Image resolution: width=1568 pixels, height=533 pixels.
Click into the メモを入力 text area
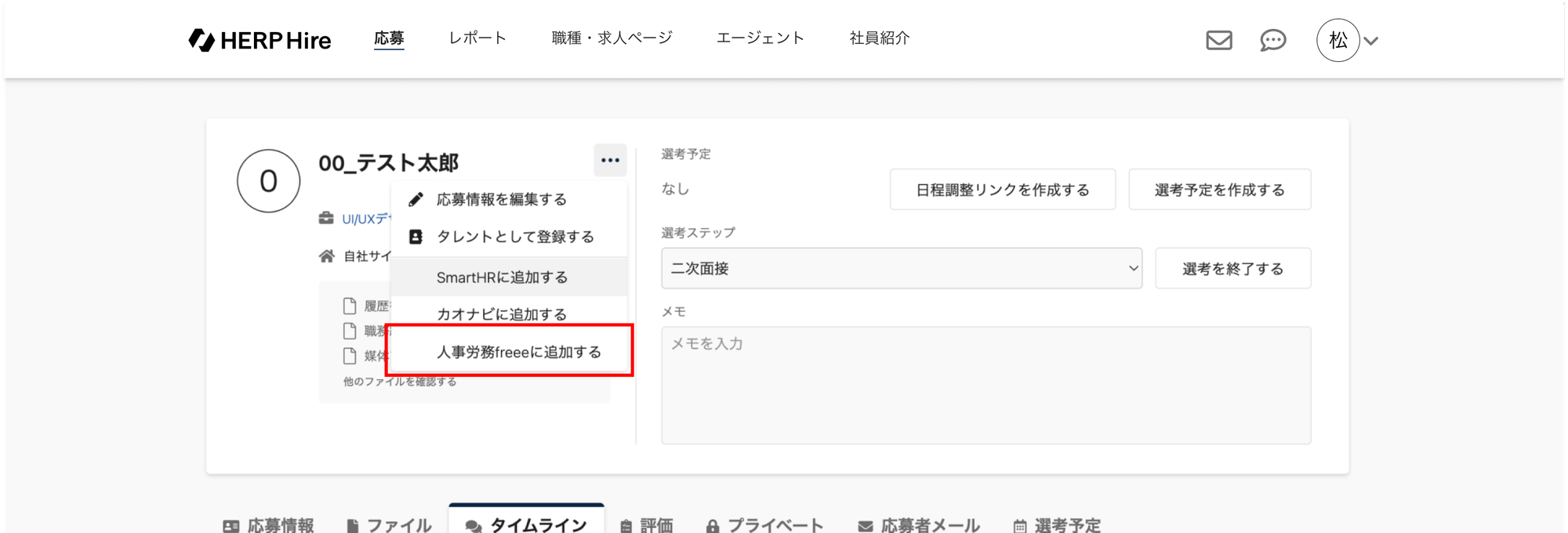pyautogui.click(x=985, y=385)
